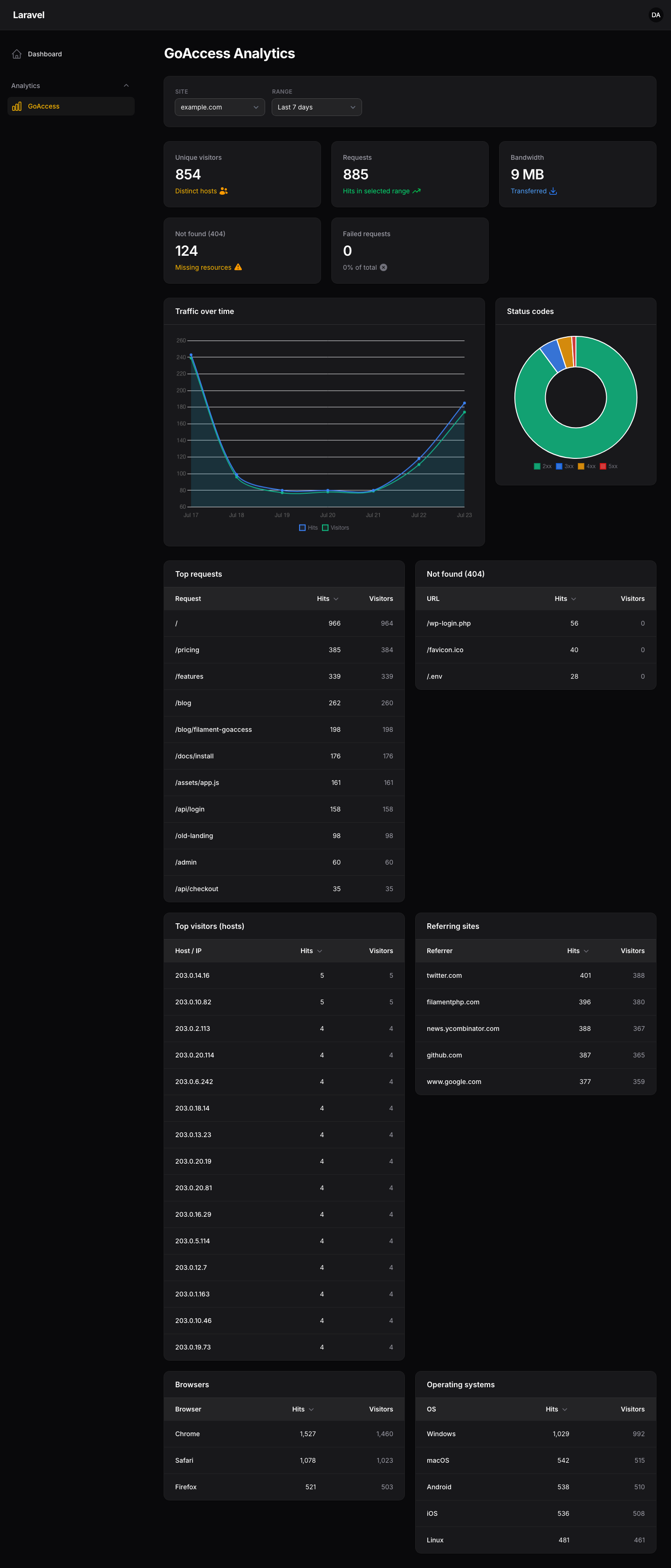Click the OS column header
The width and height of the screenshot is (671, 1568).
431,1409
